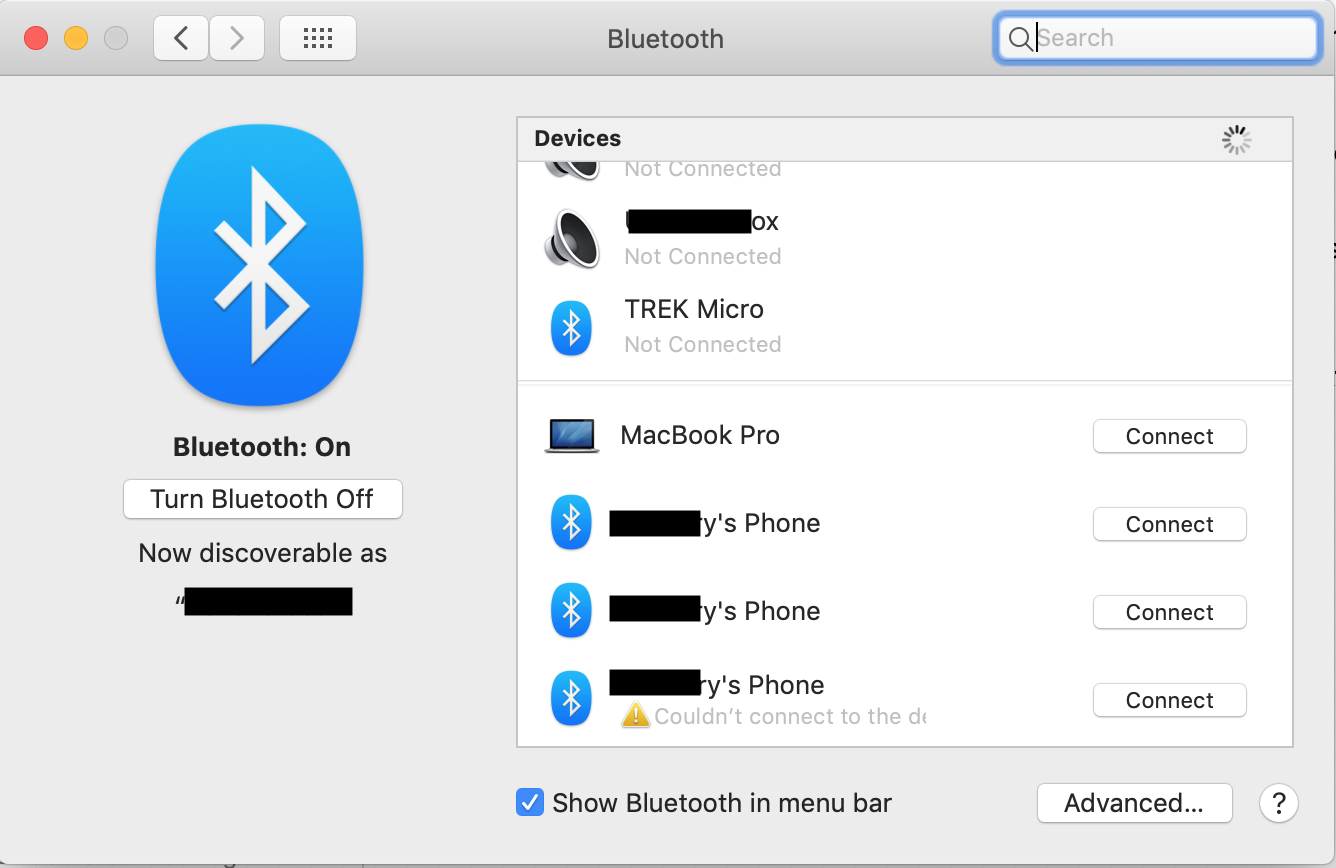Viewport: 1336px width, 868px height.
Task: Go forward with the right chevron button
Action: click(237, 38)
